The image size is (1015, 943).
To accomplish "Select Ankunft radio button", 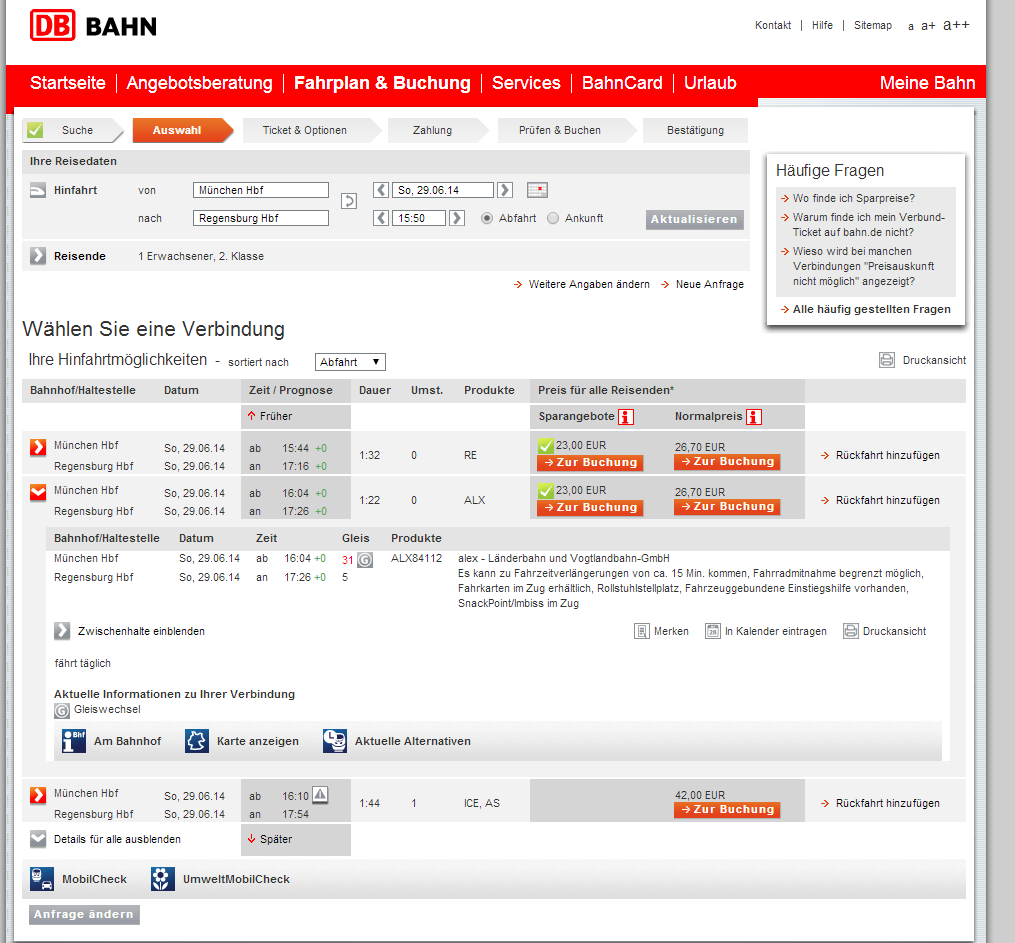I will point(553,218).
